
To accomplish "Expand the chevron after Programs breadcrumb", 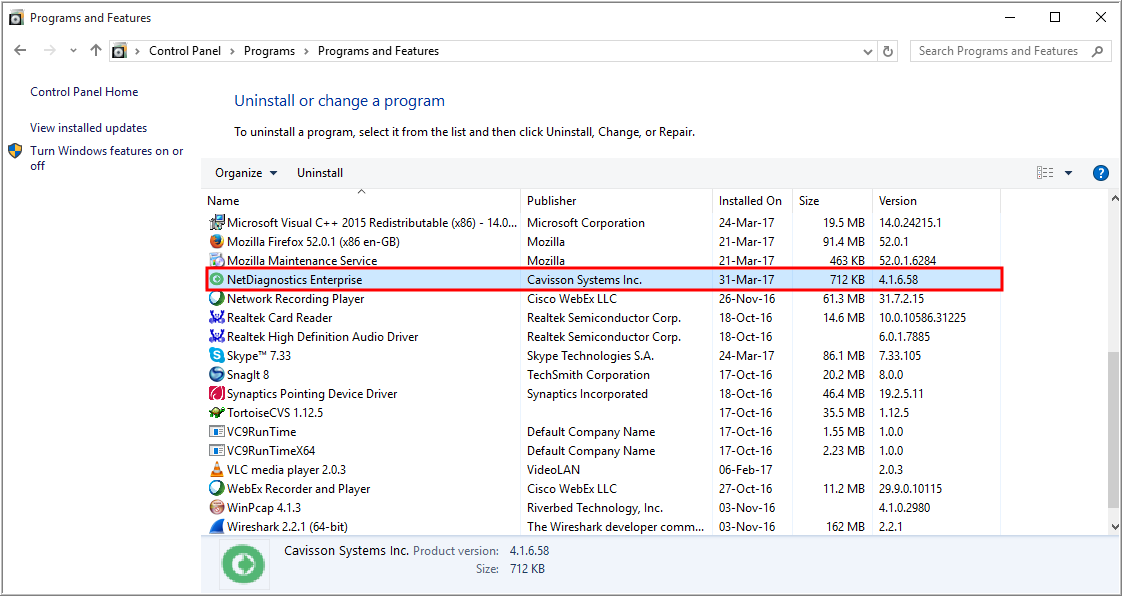I will coord(306,51).
